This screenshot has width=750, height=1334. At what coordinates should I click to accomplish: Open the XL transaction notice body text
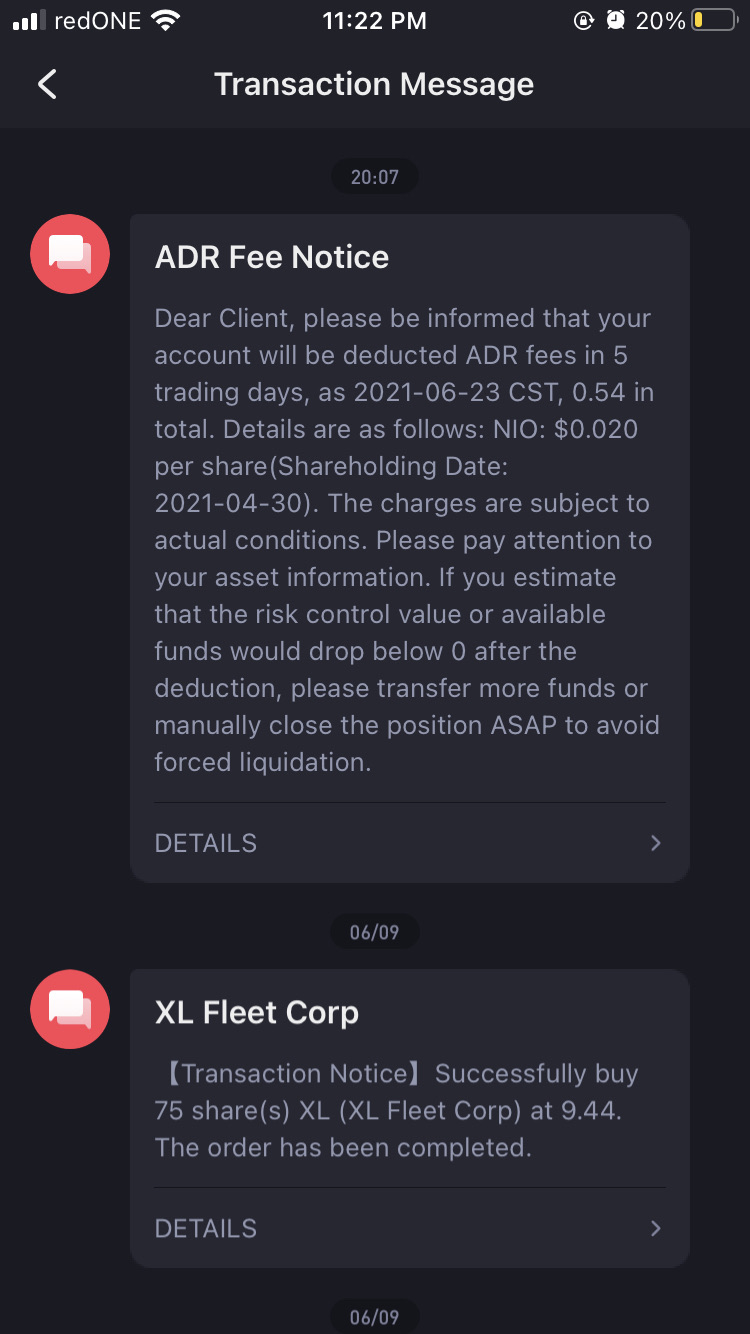[397, 1110]
